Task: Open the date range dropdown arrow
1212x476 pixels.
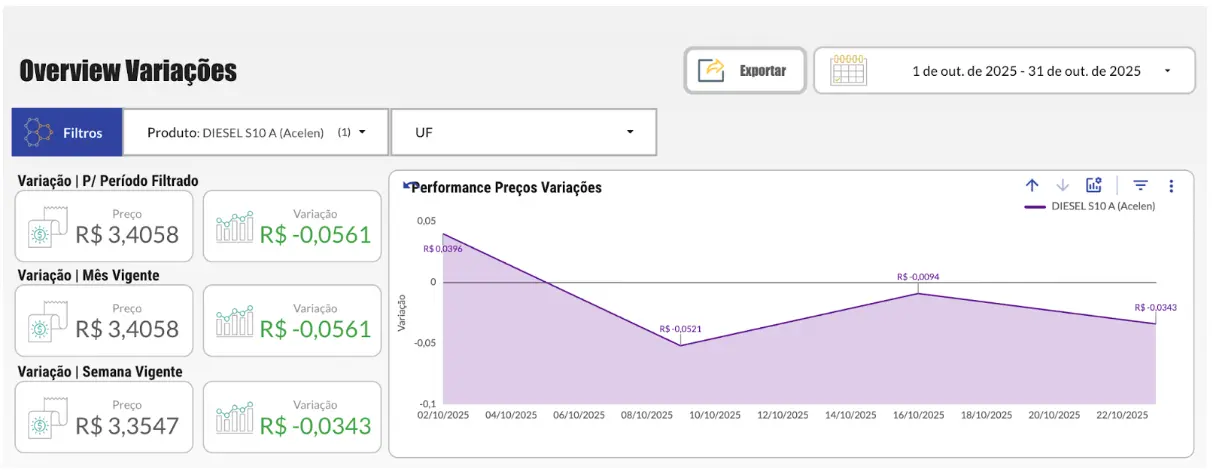Action: point(1167,71)
